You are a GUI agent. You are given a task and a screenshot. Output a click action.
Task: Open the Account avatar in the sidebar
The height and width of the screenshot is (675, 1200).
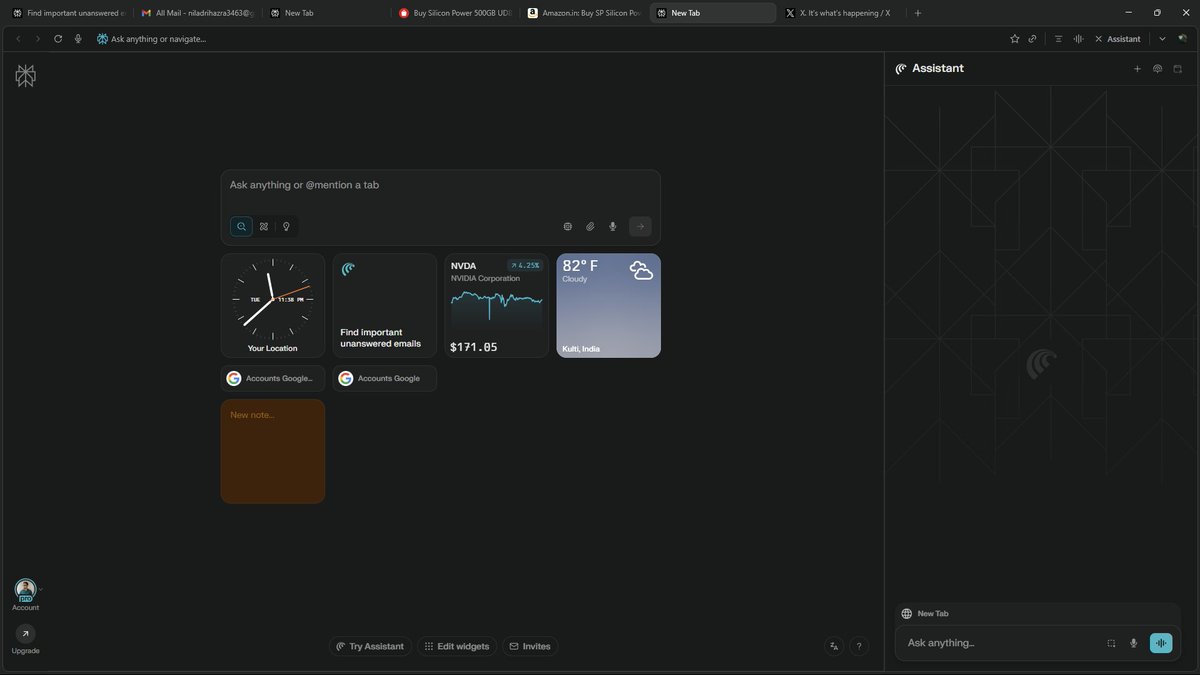point(25,590)
